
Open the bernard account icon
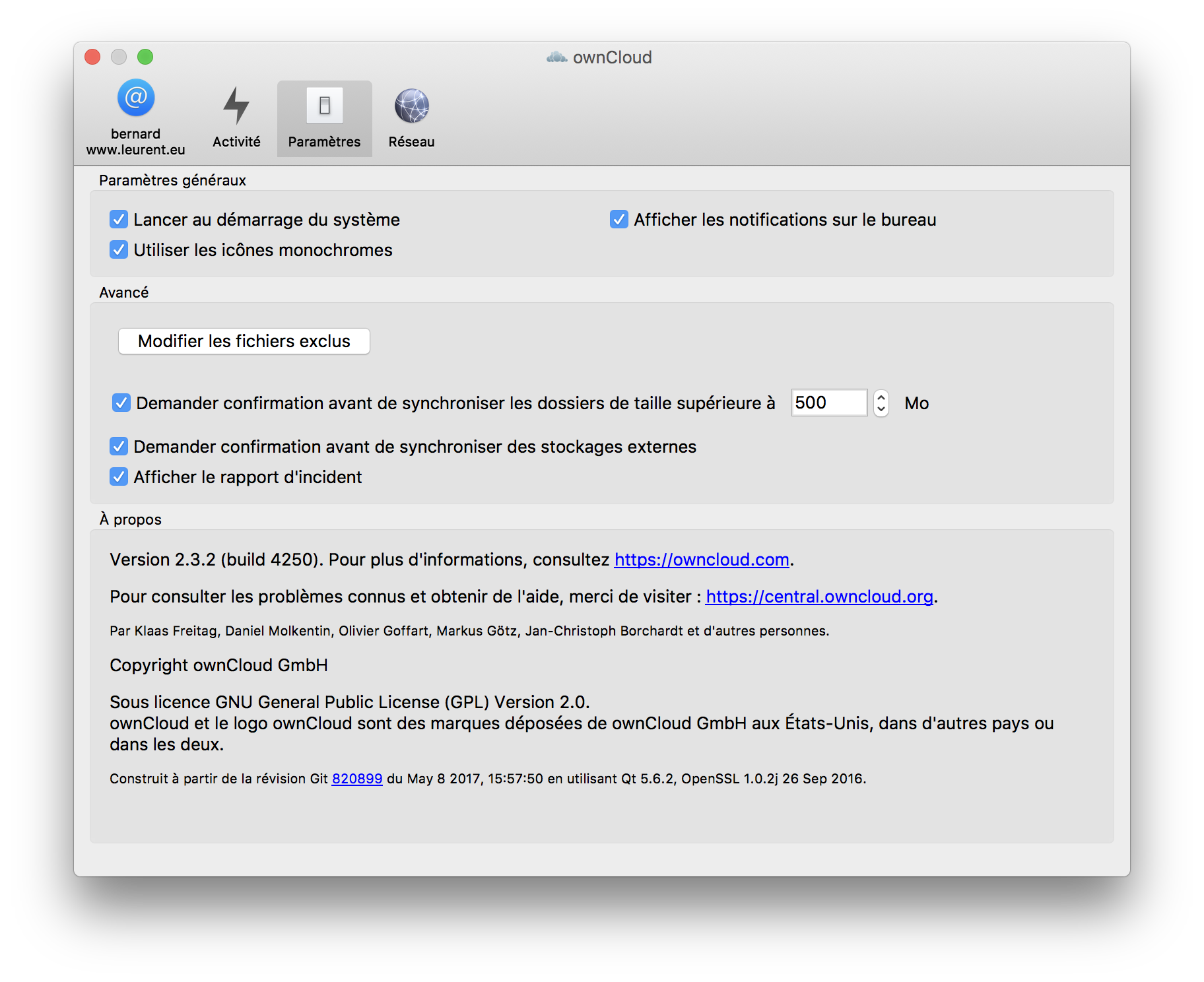pyautogui.click(x=135, y=99)
